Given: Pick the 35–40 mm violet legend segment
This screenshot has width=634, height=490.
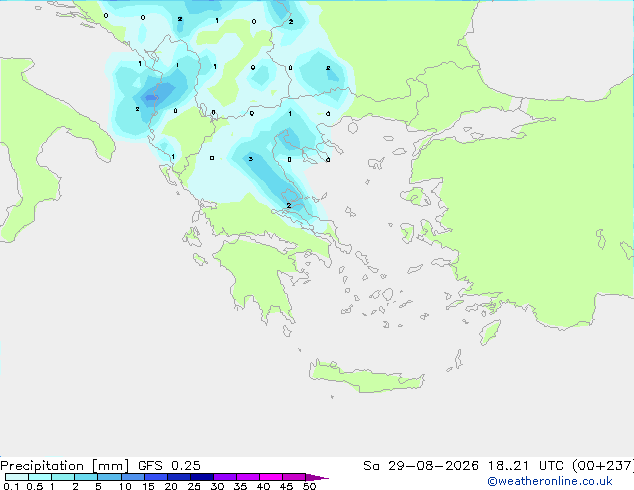Looking at the screenshot, I should 248,477.
